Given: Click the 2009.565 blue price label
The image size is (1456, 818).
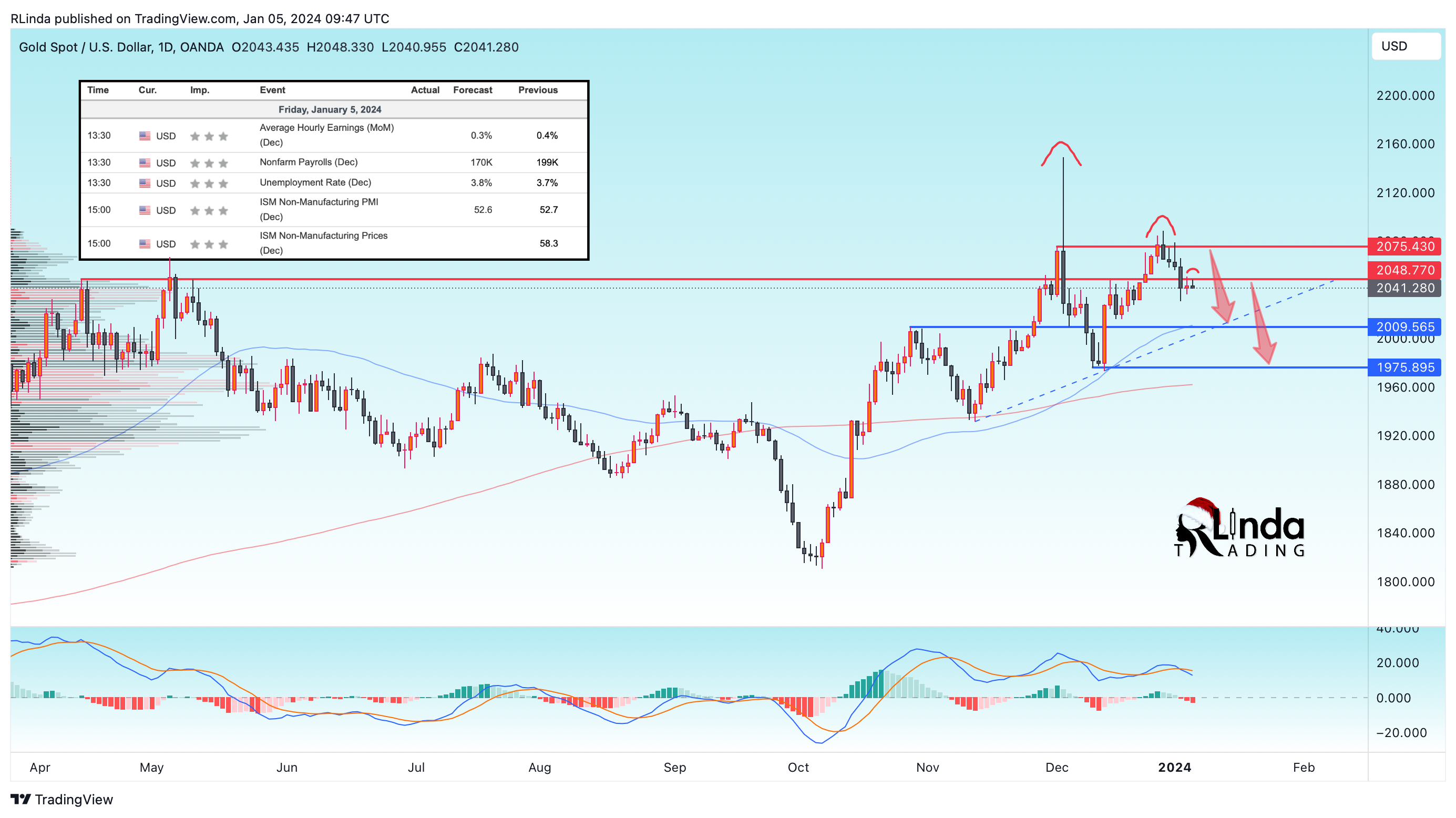Looking at the screenshot, I should 1404,327.
